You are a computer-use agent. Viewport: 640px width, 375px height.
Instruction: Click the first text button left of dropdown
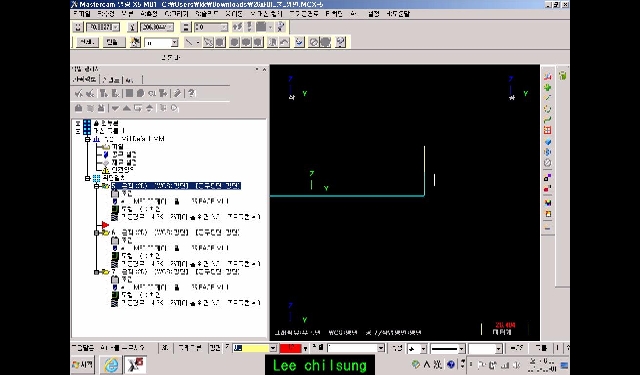(x=87, y=42)
